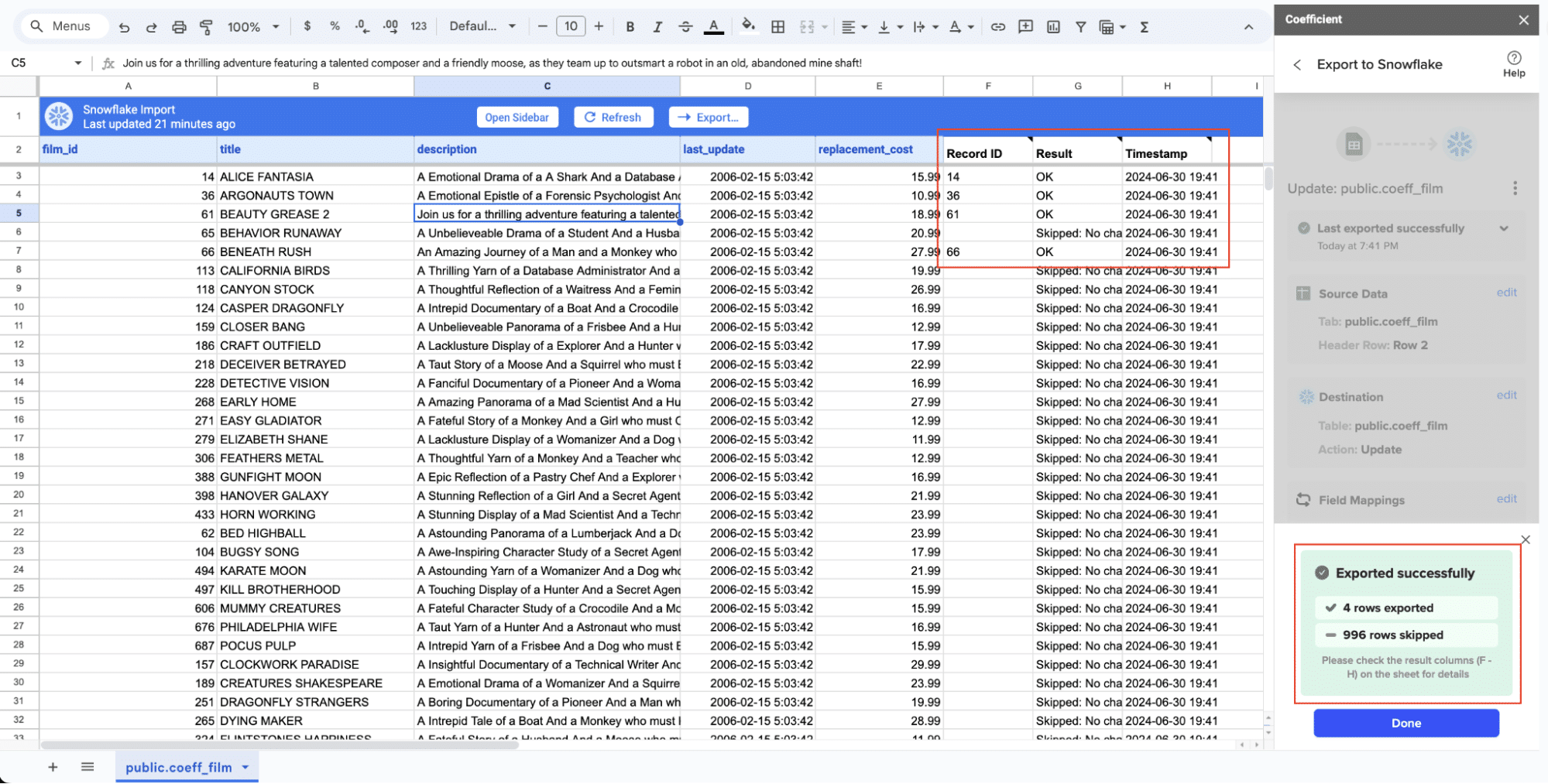Viewport: 1548px width, 784px height.
Task: Decrease decimal places icon
Action: (362, 26)
